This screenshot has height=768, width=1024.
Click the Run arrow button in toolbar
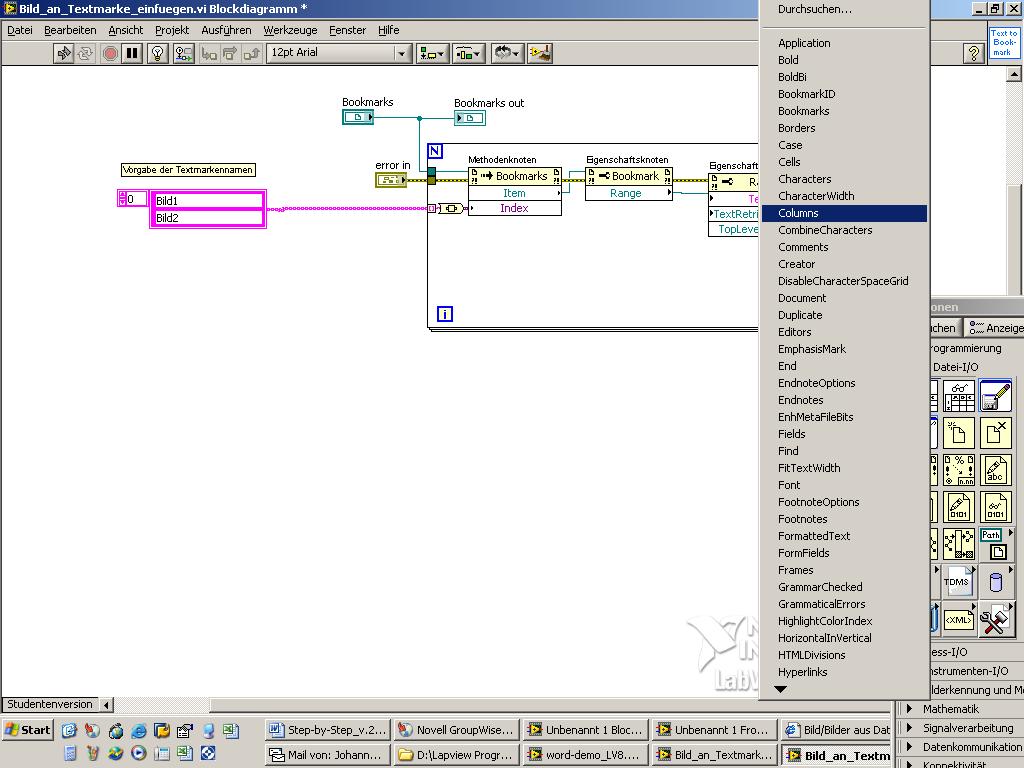[64, 53]
